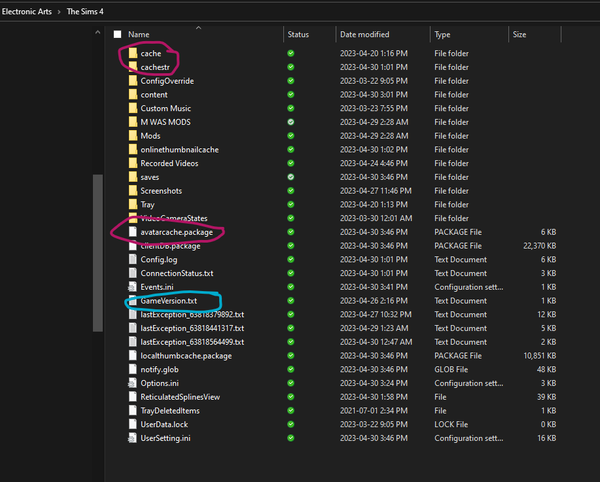
Task: Tick the select-all checkbox beside Name
Action: coord(117,34)
